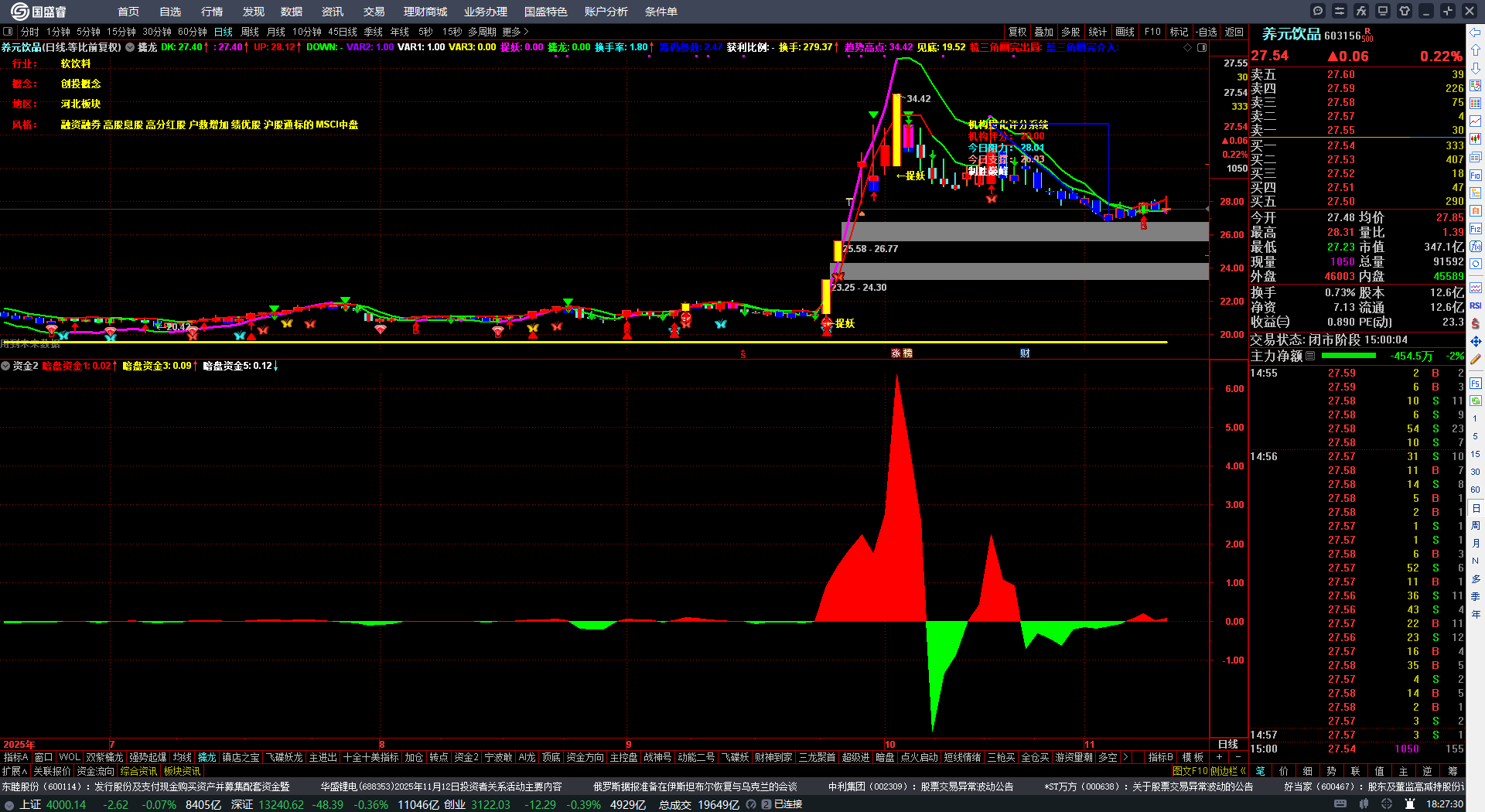1485x812 pixels.
Task: Open the colored grid table icon in sidebar
Action: 1476,104
